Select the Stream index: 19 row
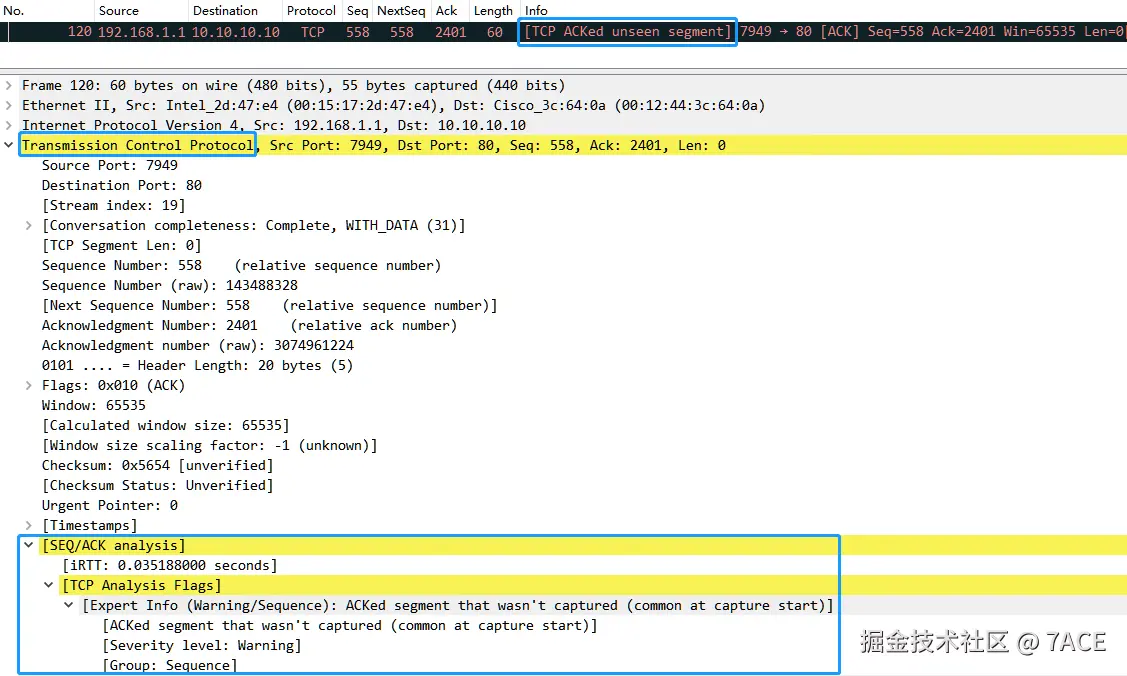Viewport: 1127px width, 676px height. [114, 205]
